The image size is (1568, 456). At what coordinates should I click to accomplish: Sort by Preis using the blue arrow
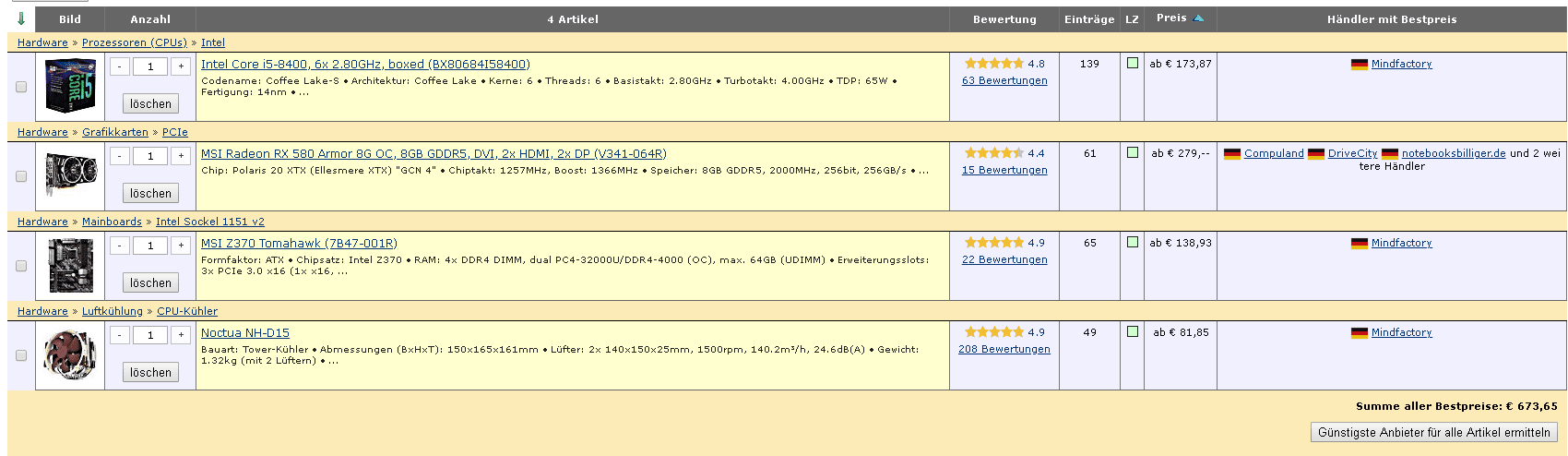point(1198,18)
